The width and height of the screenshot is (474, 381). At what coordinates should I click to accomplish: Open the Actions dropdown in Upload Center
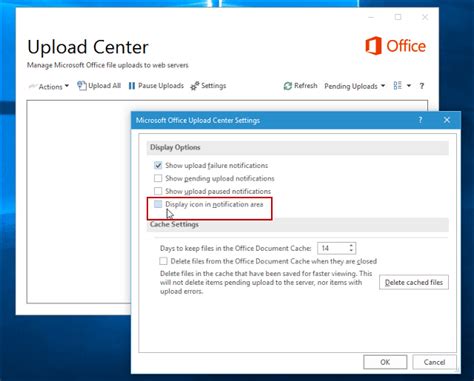pos(49,86)
